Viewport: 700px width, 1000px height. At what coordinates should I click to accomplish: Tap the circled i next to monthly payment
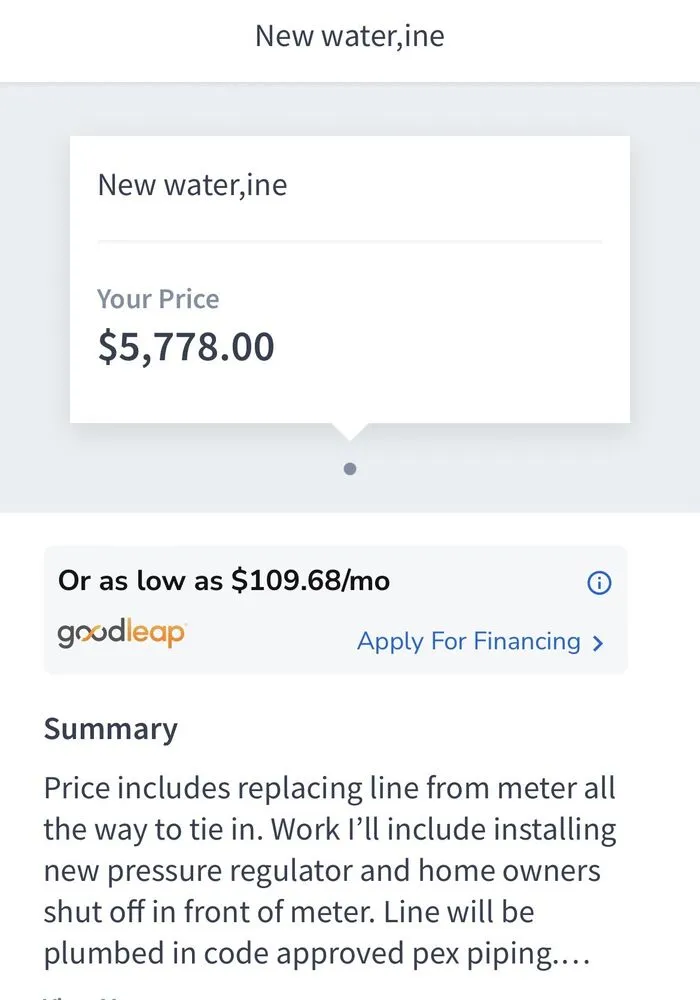tap(598, 582)
